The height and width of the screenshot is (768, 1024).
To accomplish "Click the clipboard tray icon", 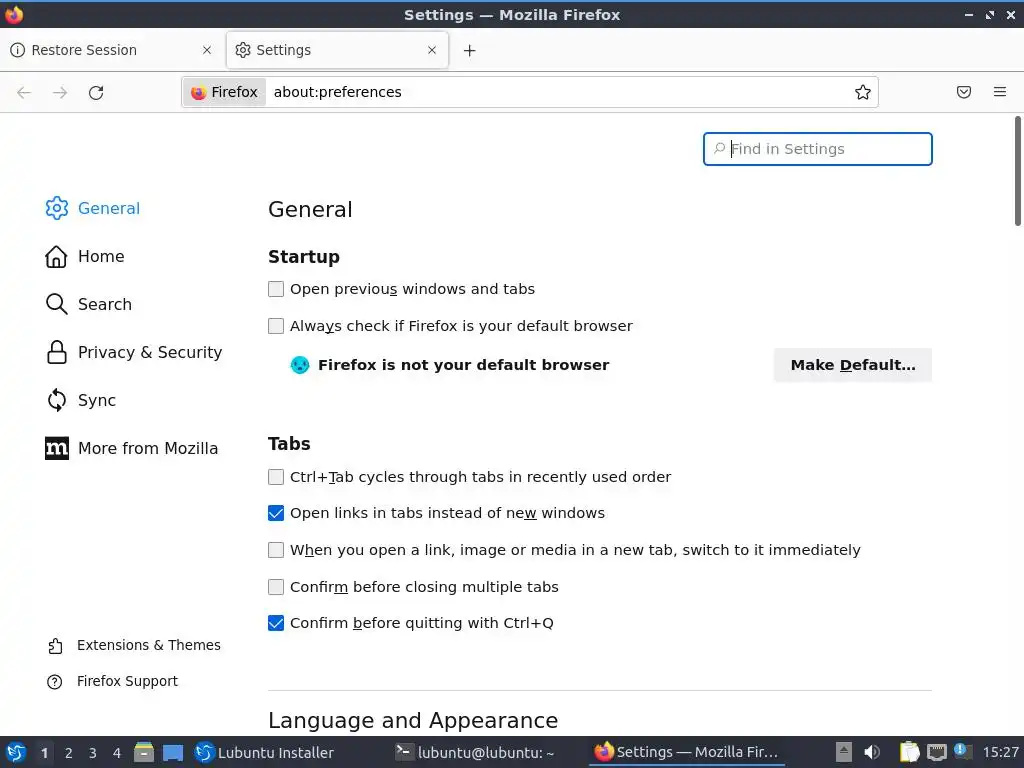I will click(x=909, y=753).
